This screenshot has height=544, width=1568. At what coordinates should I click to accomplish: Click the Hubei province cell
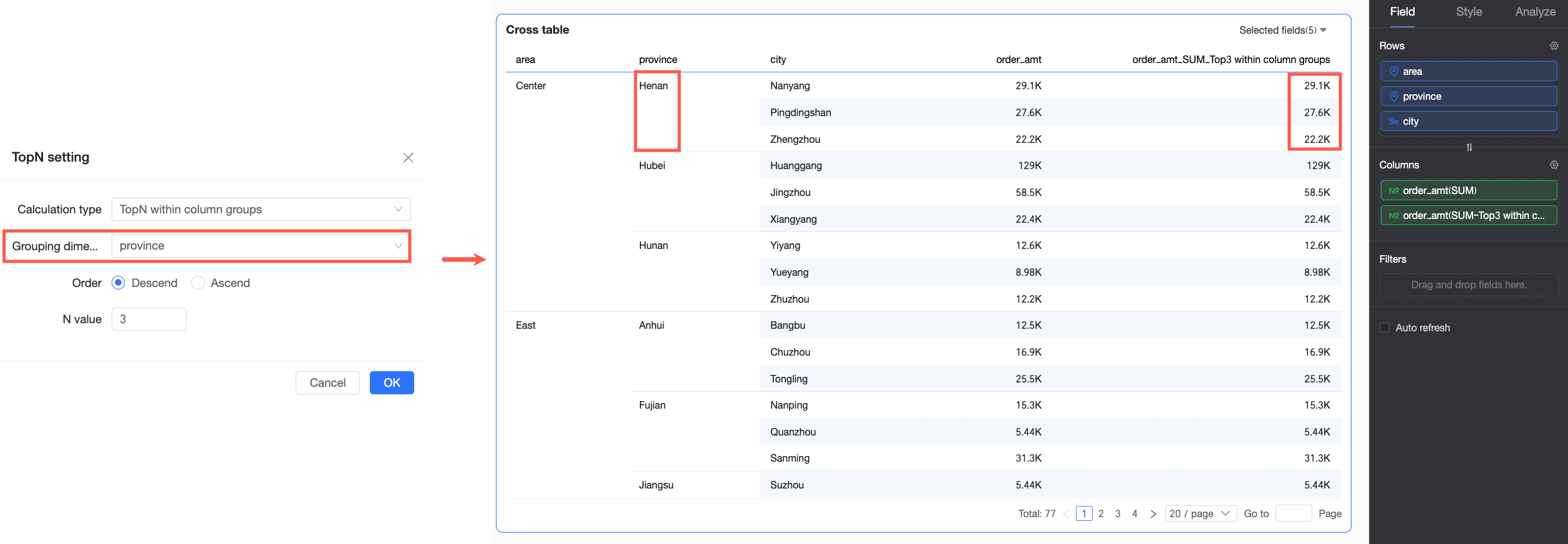point(652,165)
